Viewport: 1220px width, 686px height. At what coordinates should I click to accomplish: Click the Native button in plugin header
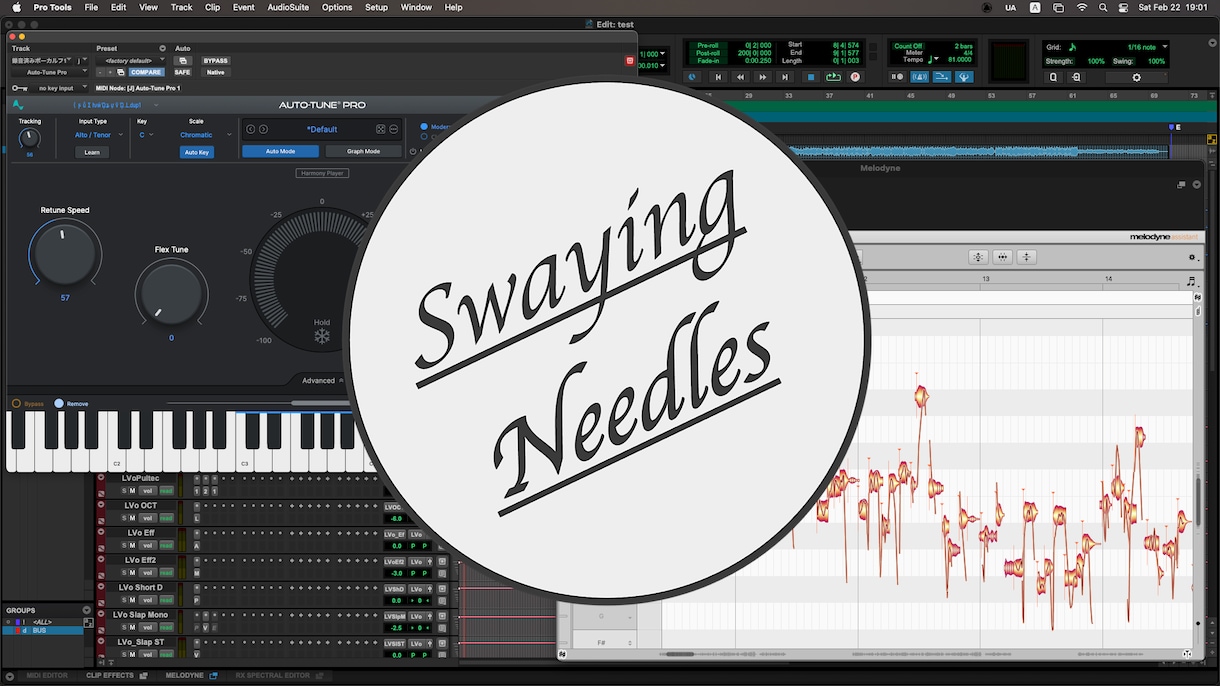(216, 72)
